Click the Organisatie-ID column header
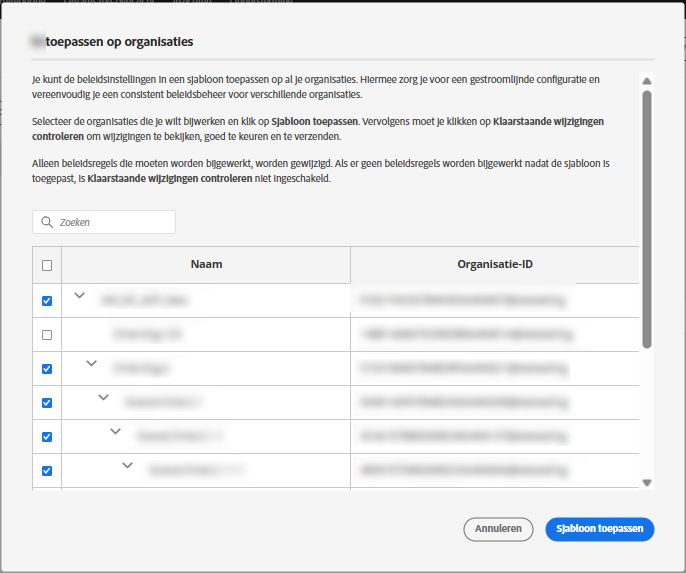686x573 pixels. pos(495,264)
